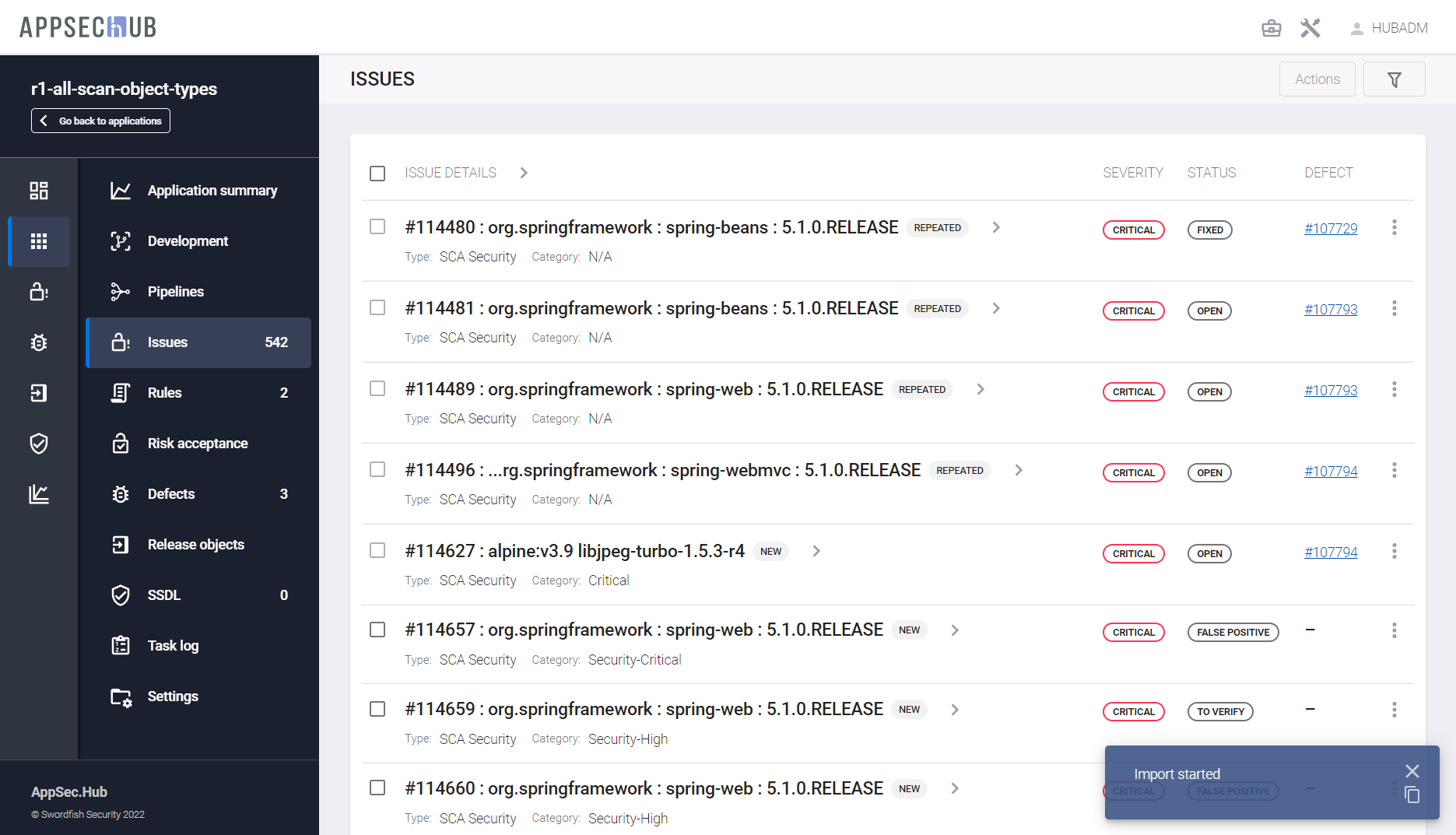Open Pipelines in the sidebar menu
The image size is (1456, 835).
176,292
